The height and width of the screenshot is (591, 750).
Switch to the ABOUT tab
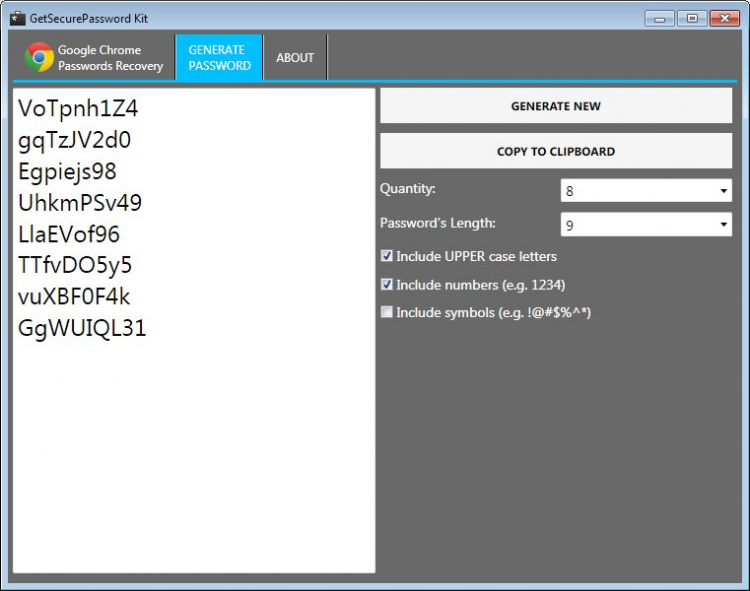click(x=295, y=57)
